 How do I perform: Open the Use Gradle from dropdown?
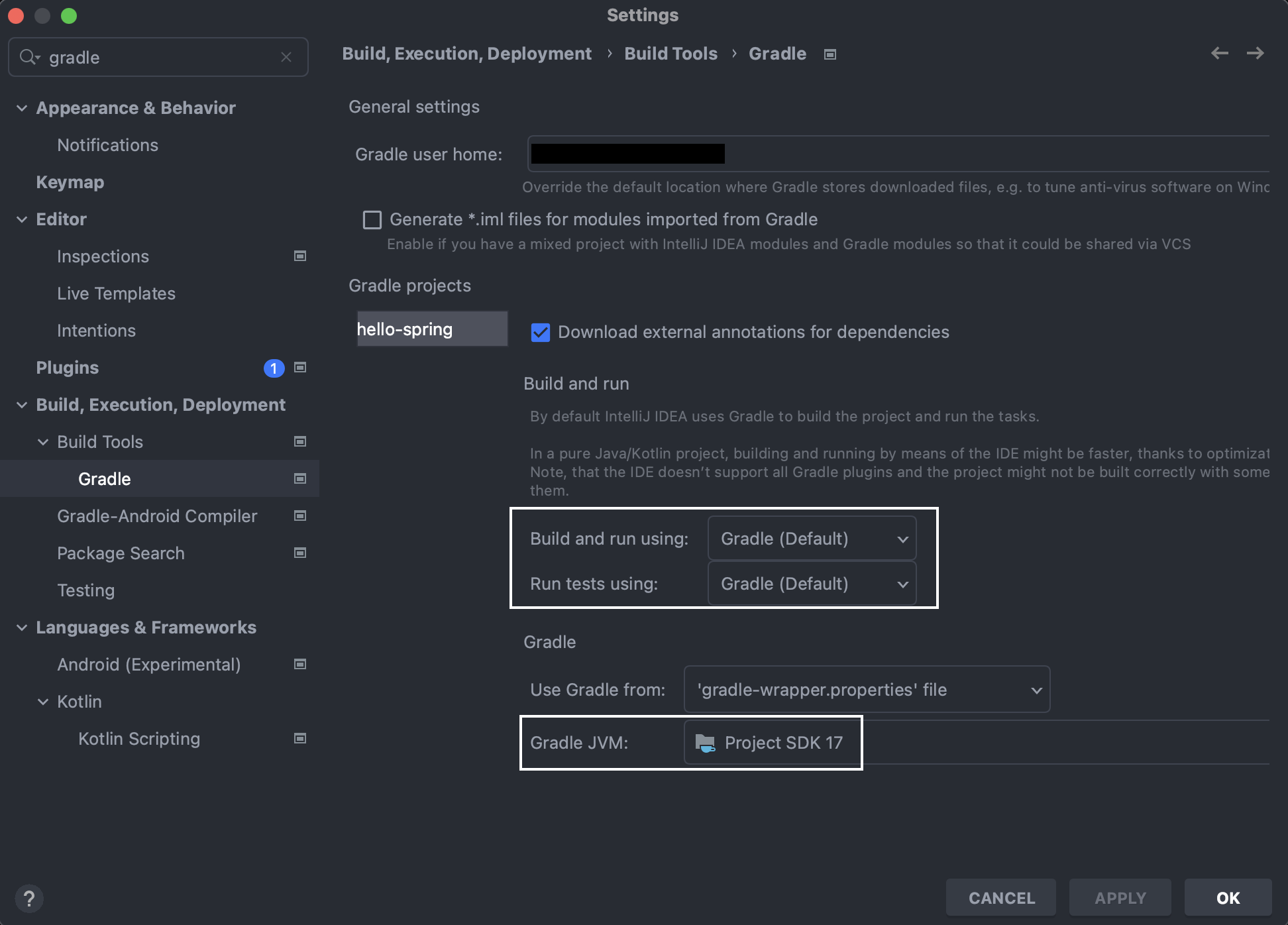coord(866,690)
